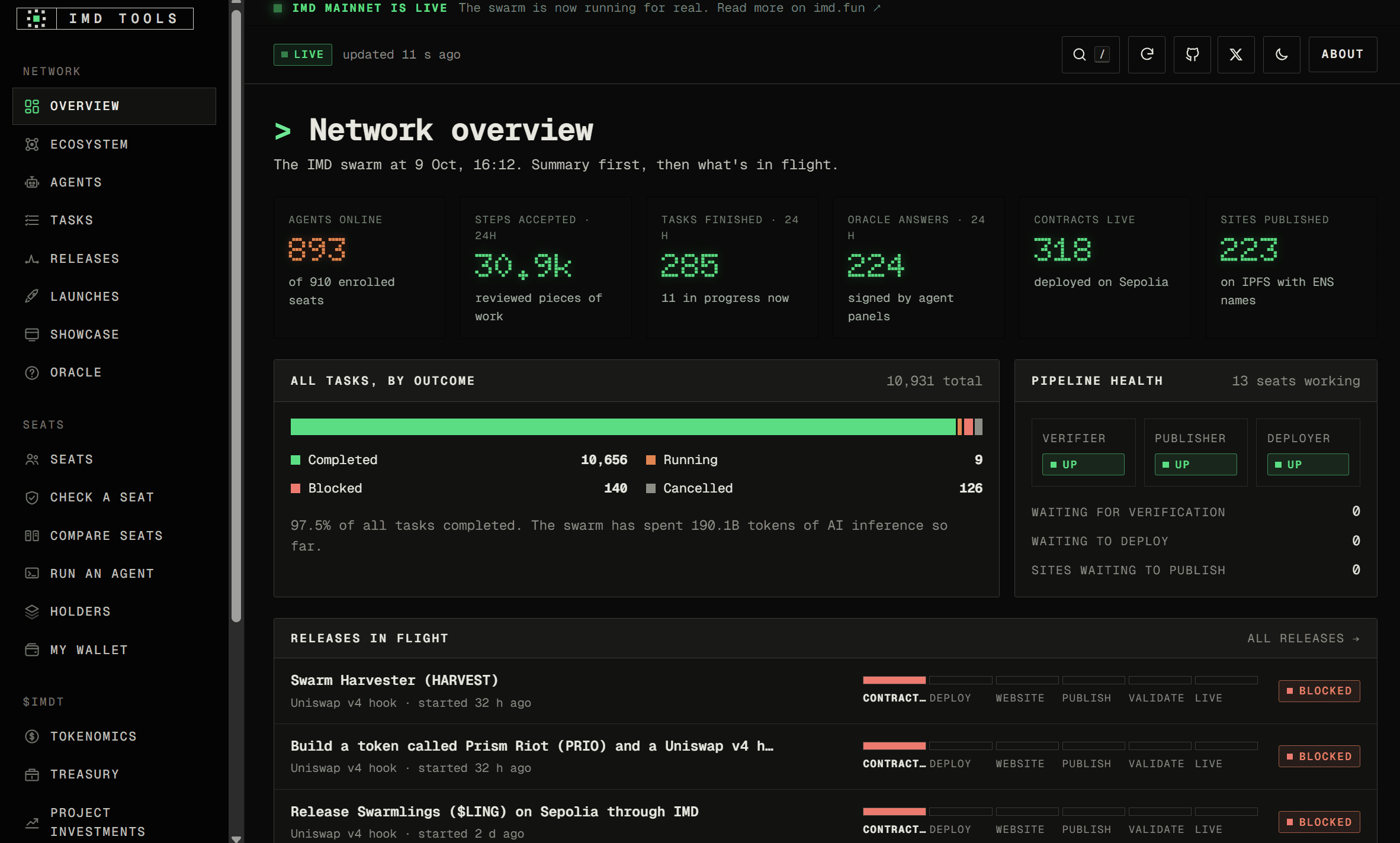Viewport: 1400px width, 843px height.
Task: Click the Run an Agent terminal icon
Action: pyautogui.click(x=32, y=574)
